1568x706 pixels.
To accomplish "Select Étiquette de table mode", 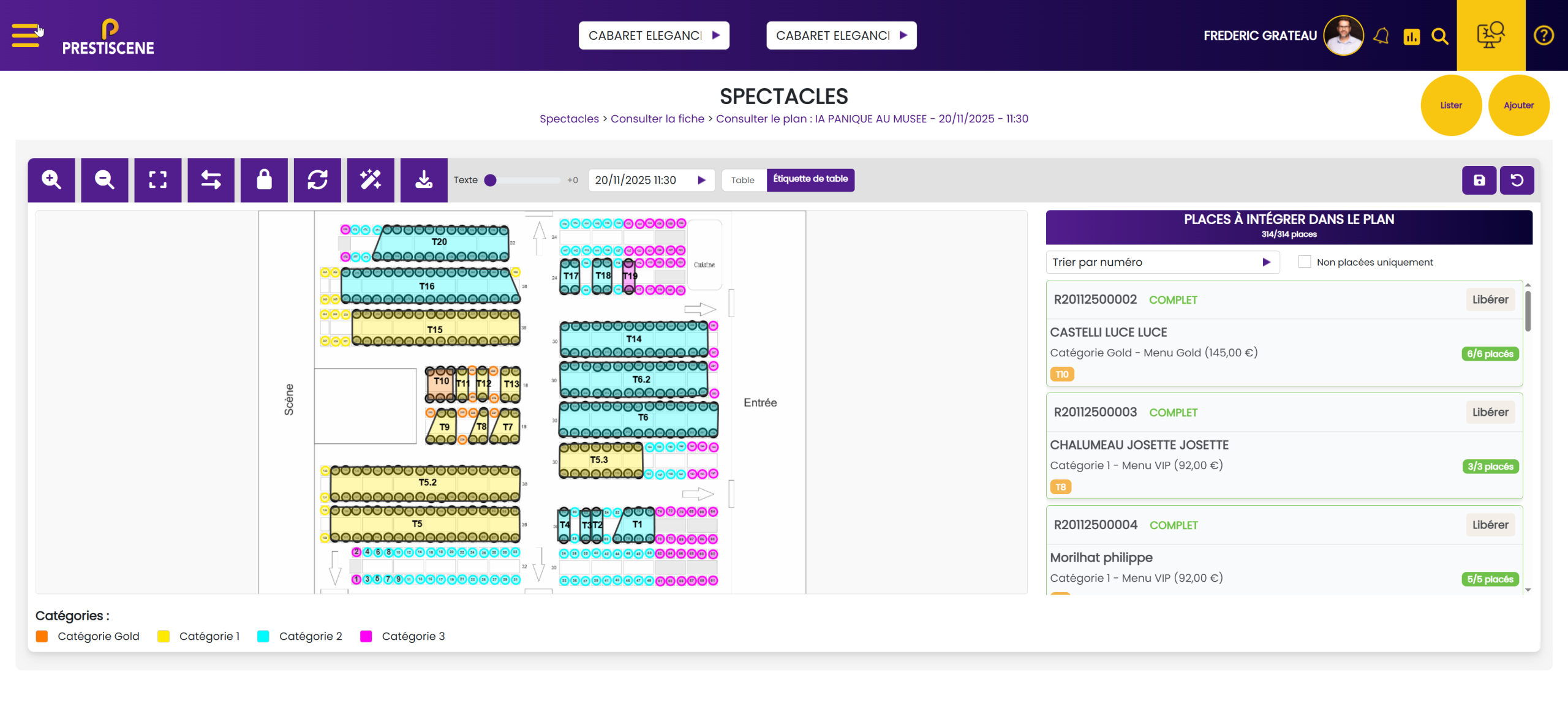I will pos(810,179).
